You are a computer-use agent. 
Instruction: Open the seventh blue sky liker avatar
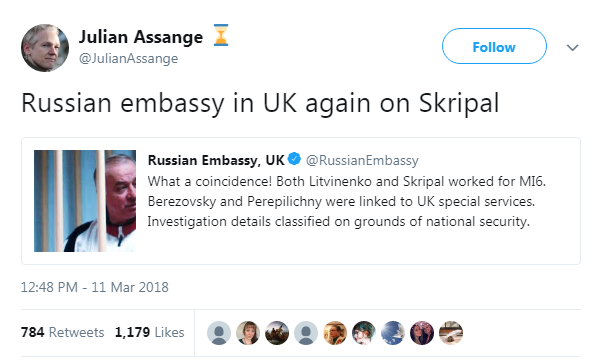tap(393, 333)
